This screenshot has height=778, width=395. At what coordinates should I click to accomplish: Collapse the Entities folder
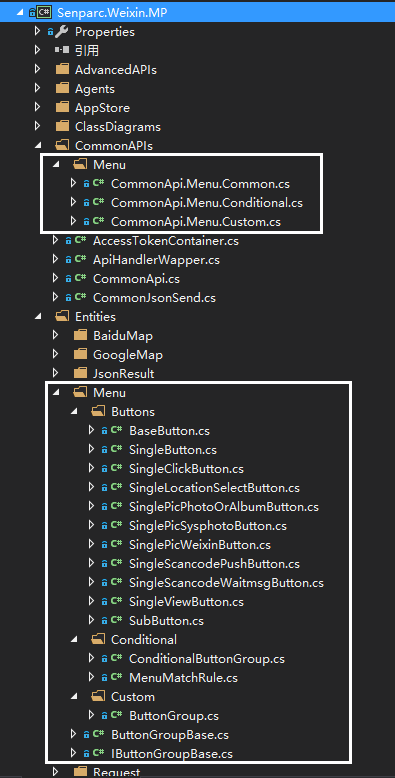38,317
